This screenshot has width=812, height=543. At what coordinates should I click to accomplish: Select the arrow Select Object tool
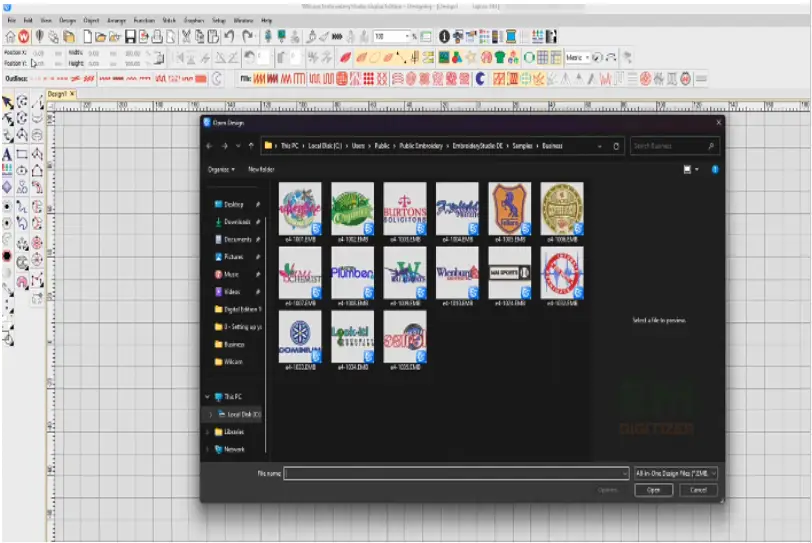(x=7, y=102)
